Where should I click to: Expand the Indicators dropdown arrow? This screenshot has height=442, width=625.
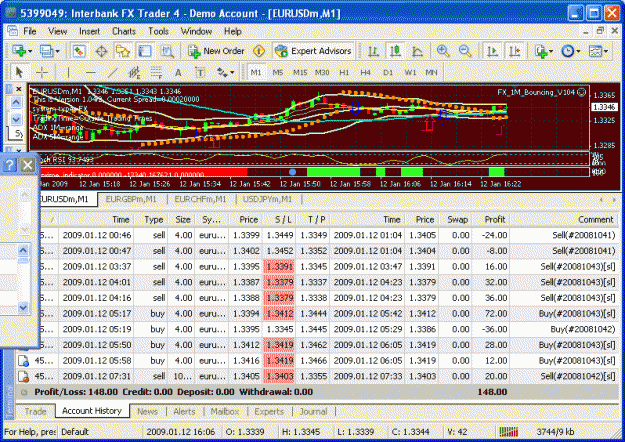[551, 51]
